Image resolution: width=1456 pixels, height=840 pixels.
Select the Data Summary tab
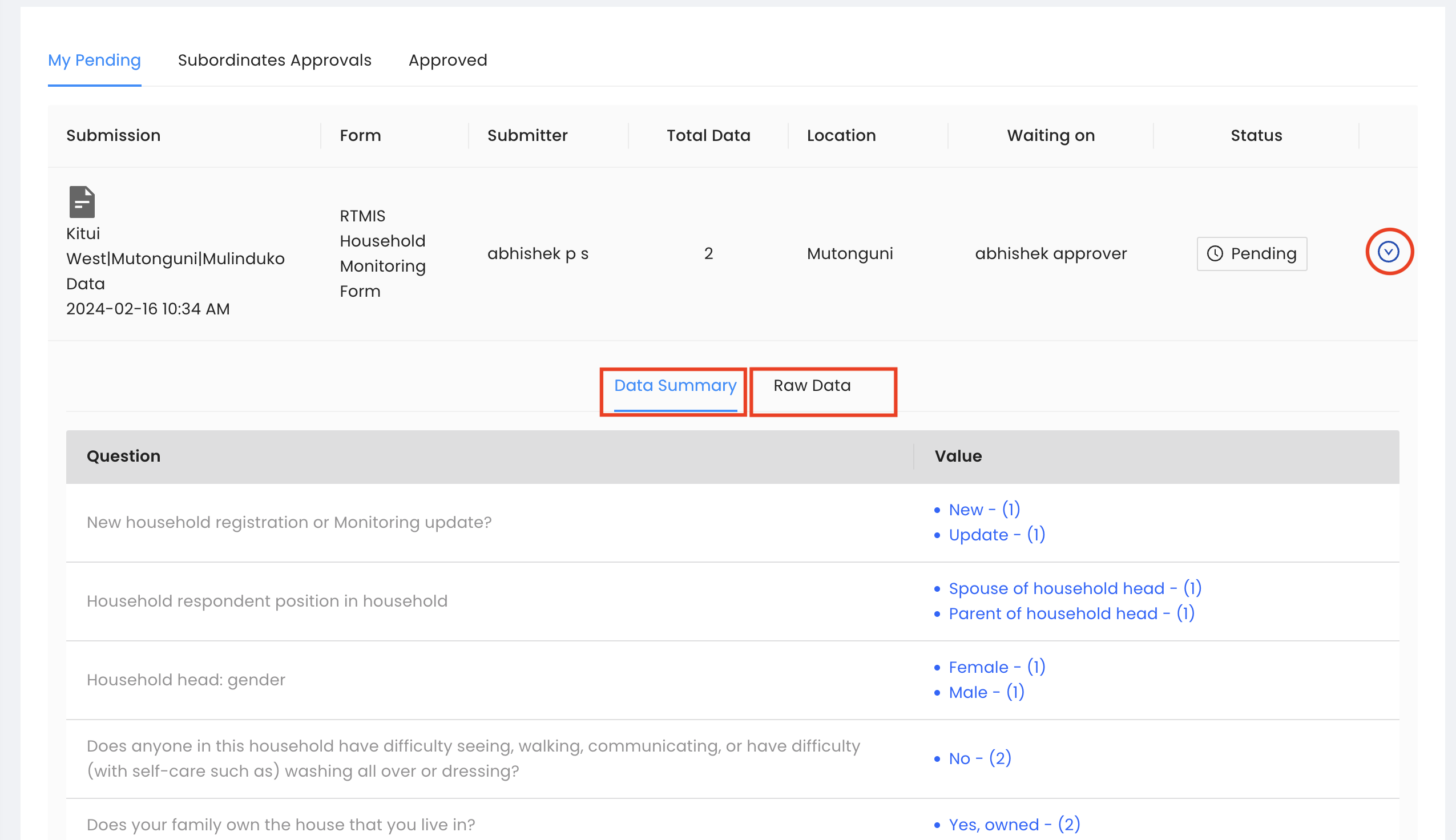pos(675,385)
